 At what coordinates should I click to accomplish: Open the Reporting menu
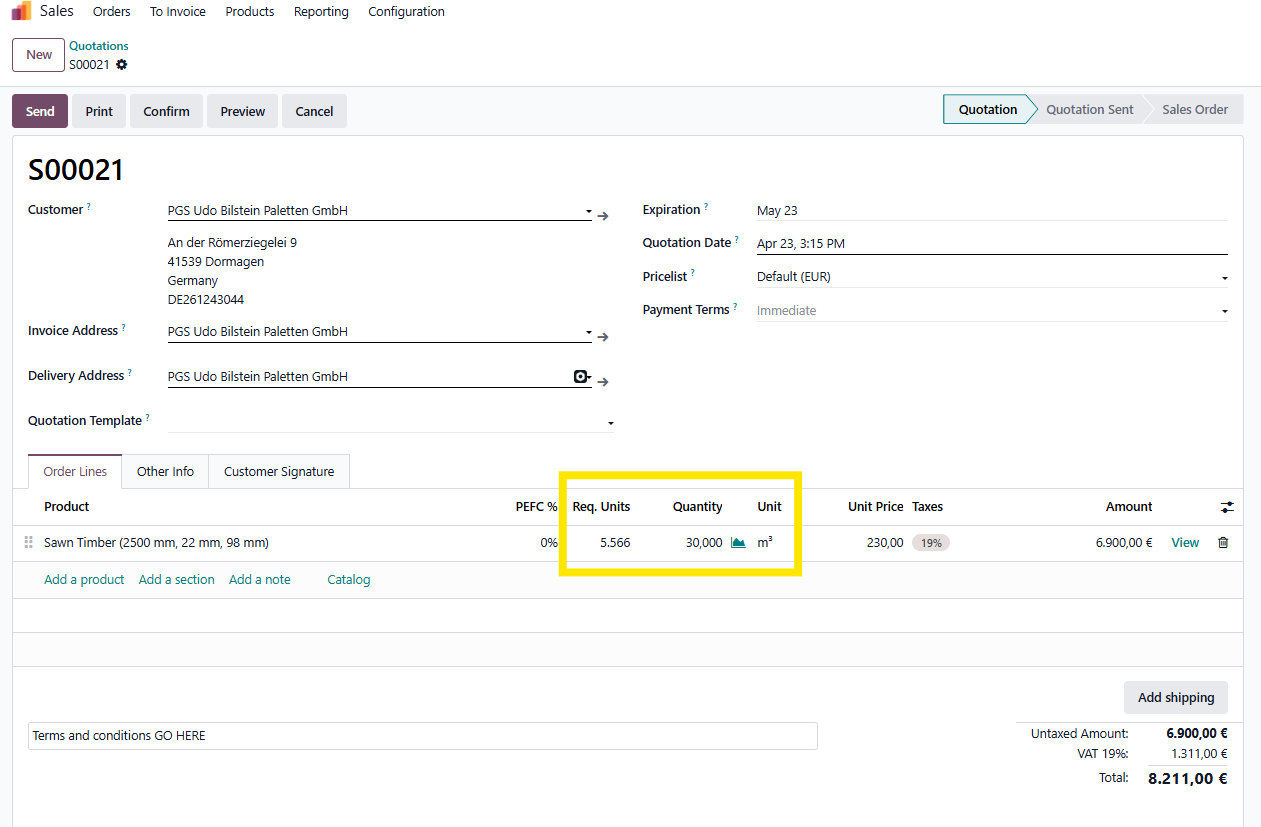(x=321, y=12)
